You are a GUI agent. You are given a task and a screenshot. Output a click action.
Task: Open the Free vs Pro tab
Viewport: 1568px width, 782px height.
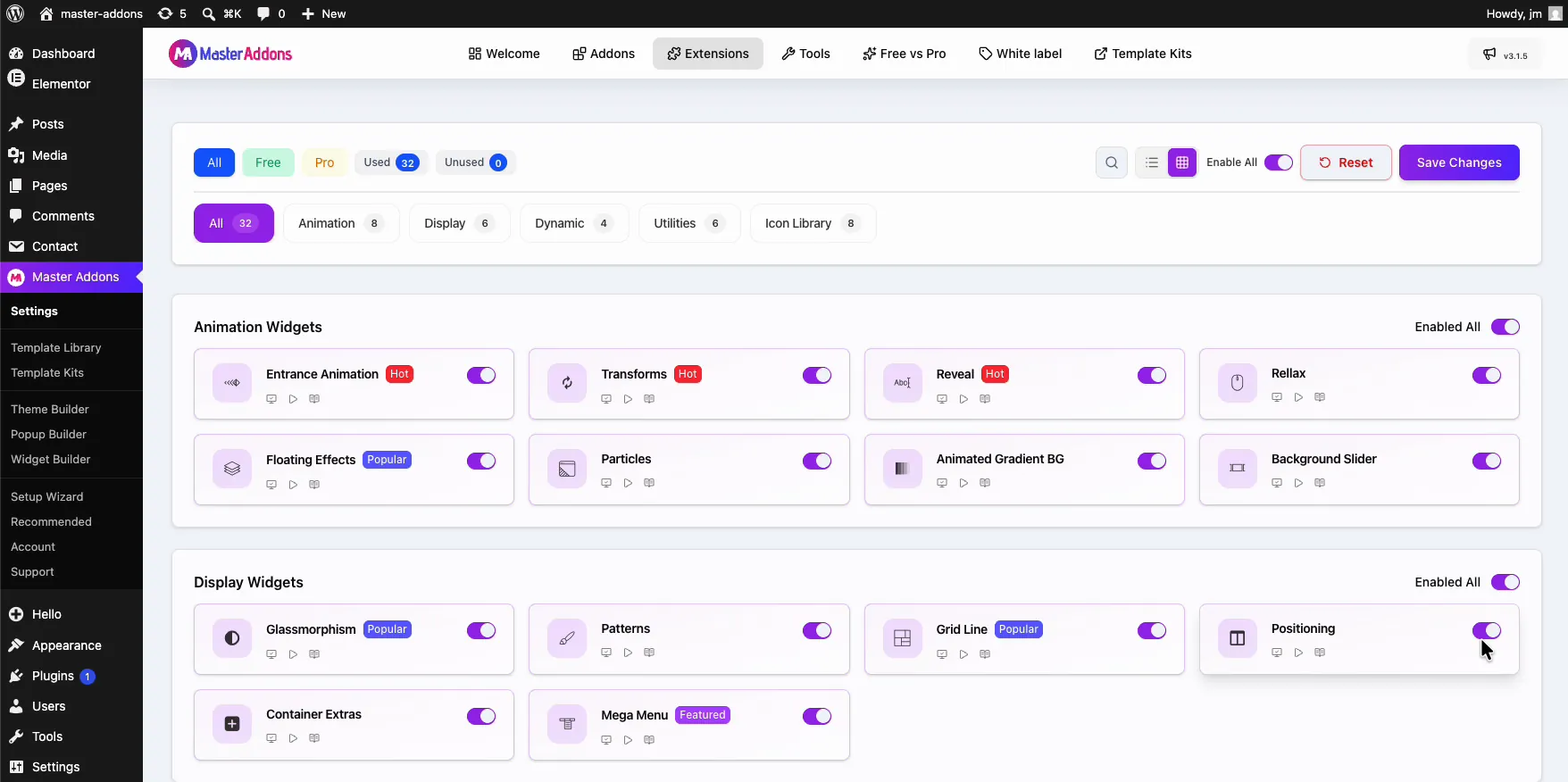[905, 54]
